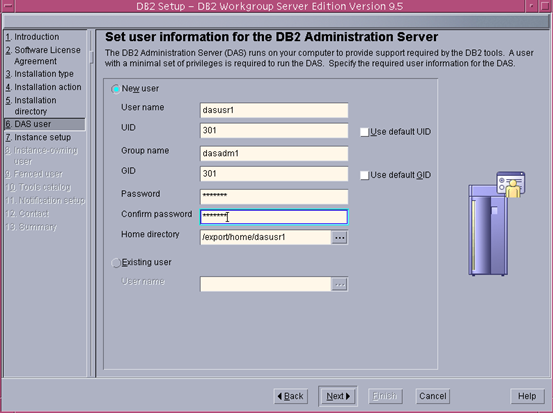
Task: Open step 3 Installation type
Action: [40, 74]
